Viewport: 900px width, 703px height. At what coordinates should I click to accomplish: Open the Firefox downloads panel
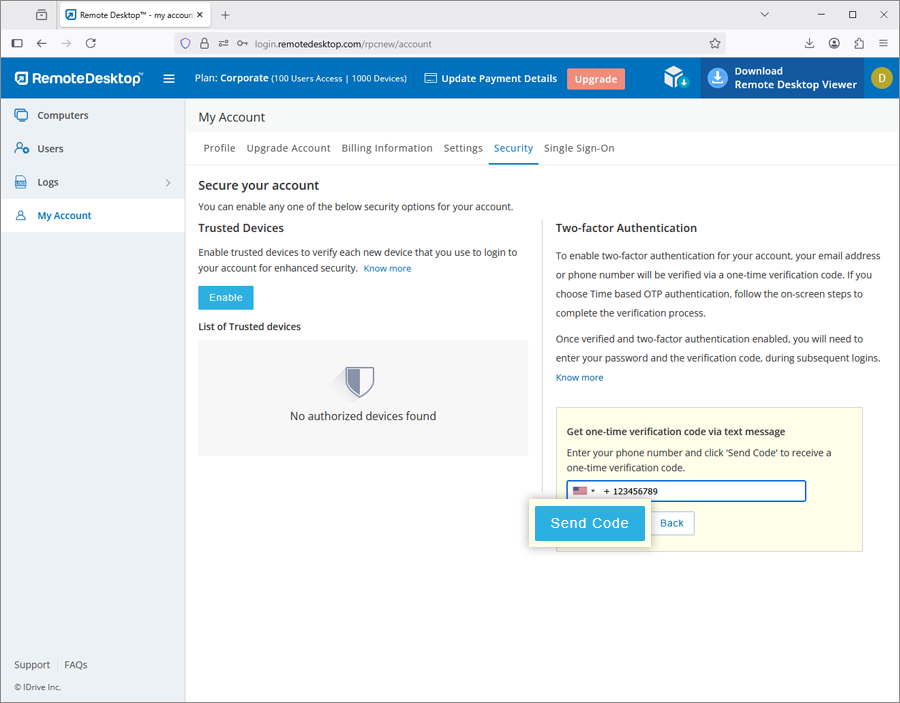809,43
